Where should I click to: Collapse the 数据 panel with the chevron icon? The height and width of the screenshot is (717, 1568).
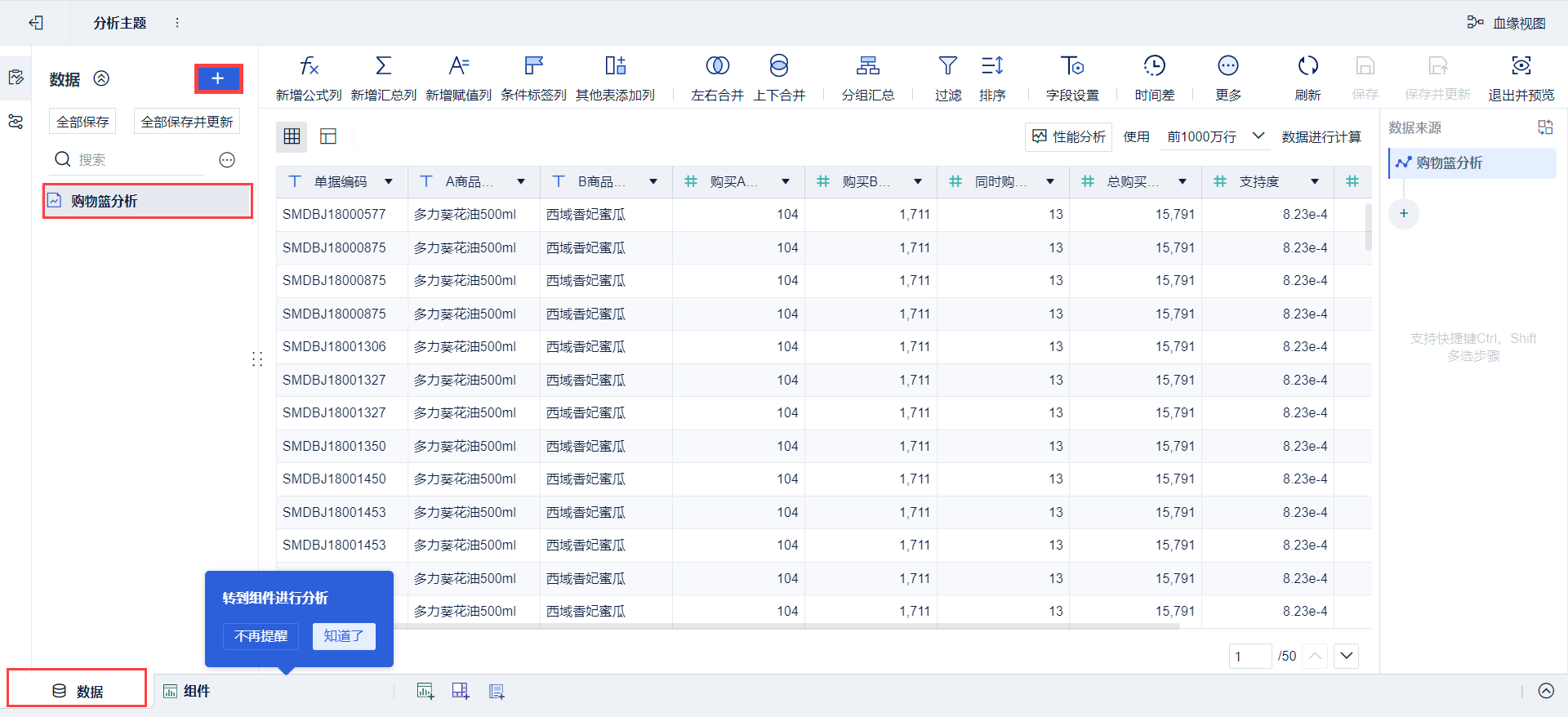[x=101, y=78]
